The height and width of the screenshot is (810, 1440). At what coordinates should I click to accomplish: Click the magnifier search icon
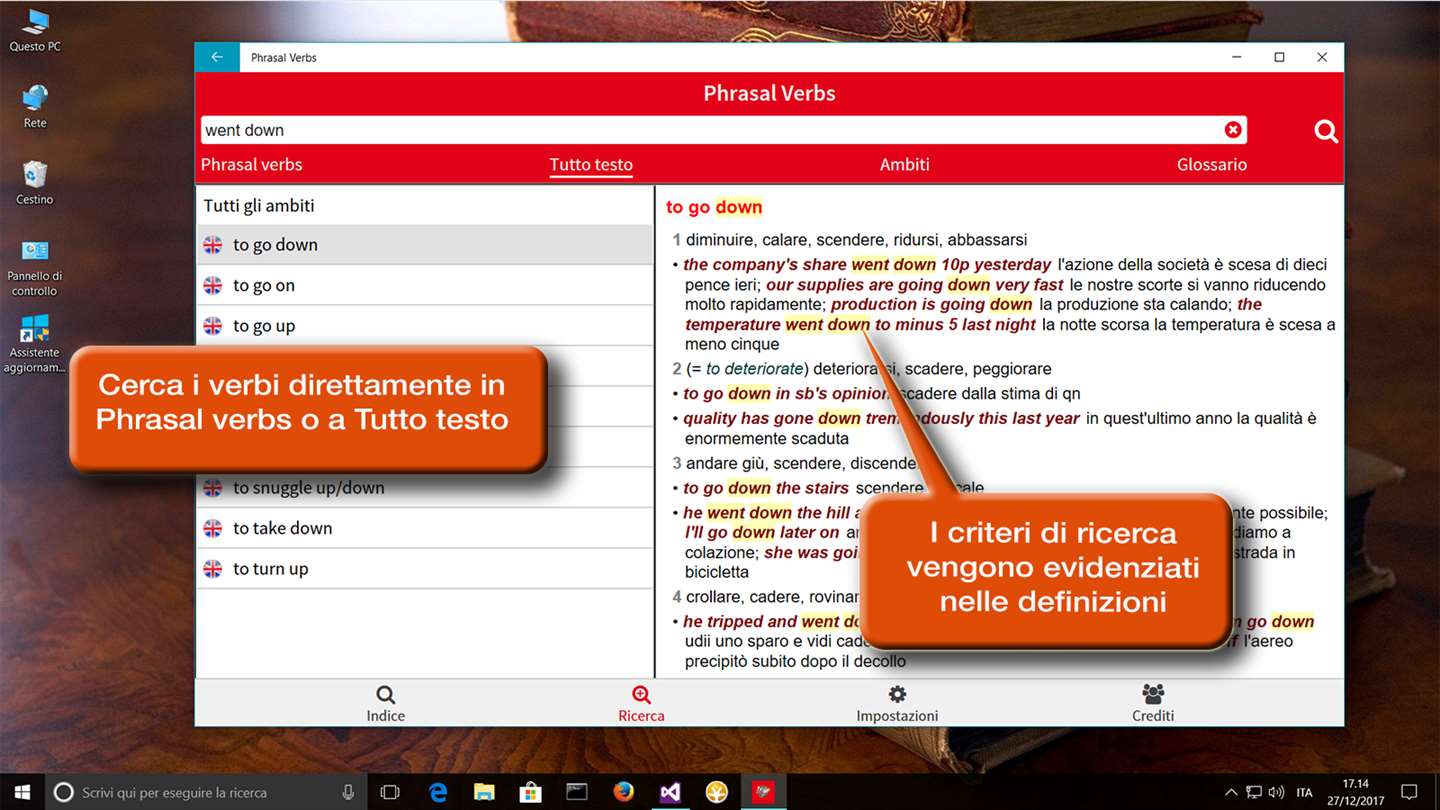(1326, 131)
